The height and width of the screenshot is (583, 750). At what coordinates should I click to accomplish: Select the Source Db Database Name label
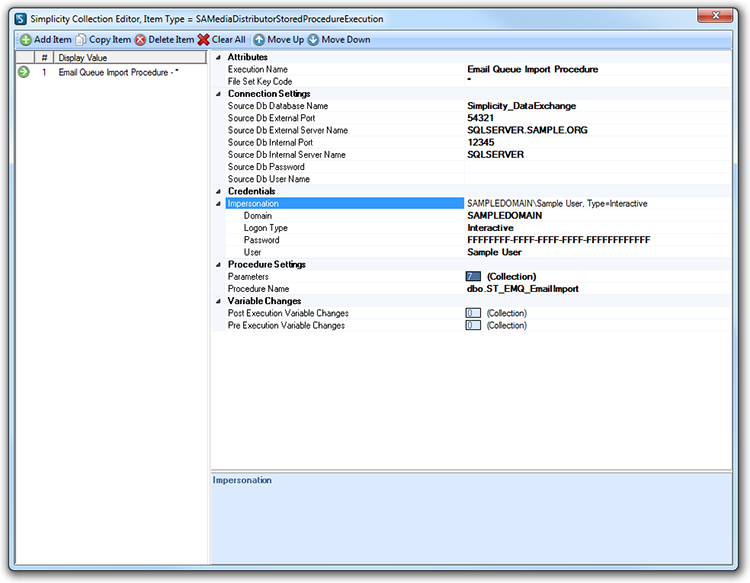[x=278, y=106]
